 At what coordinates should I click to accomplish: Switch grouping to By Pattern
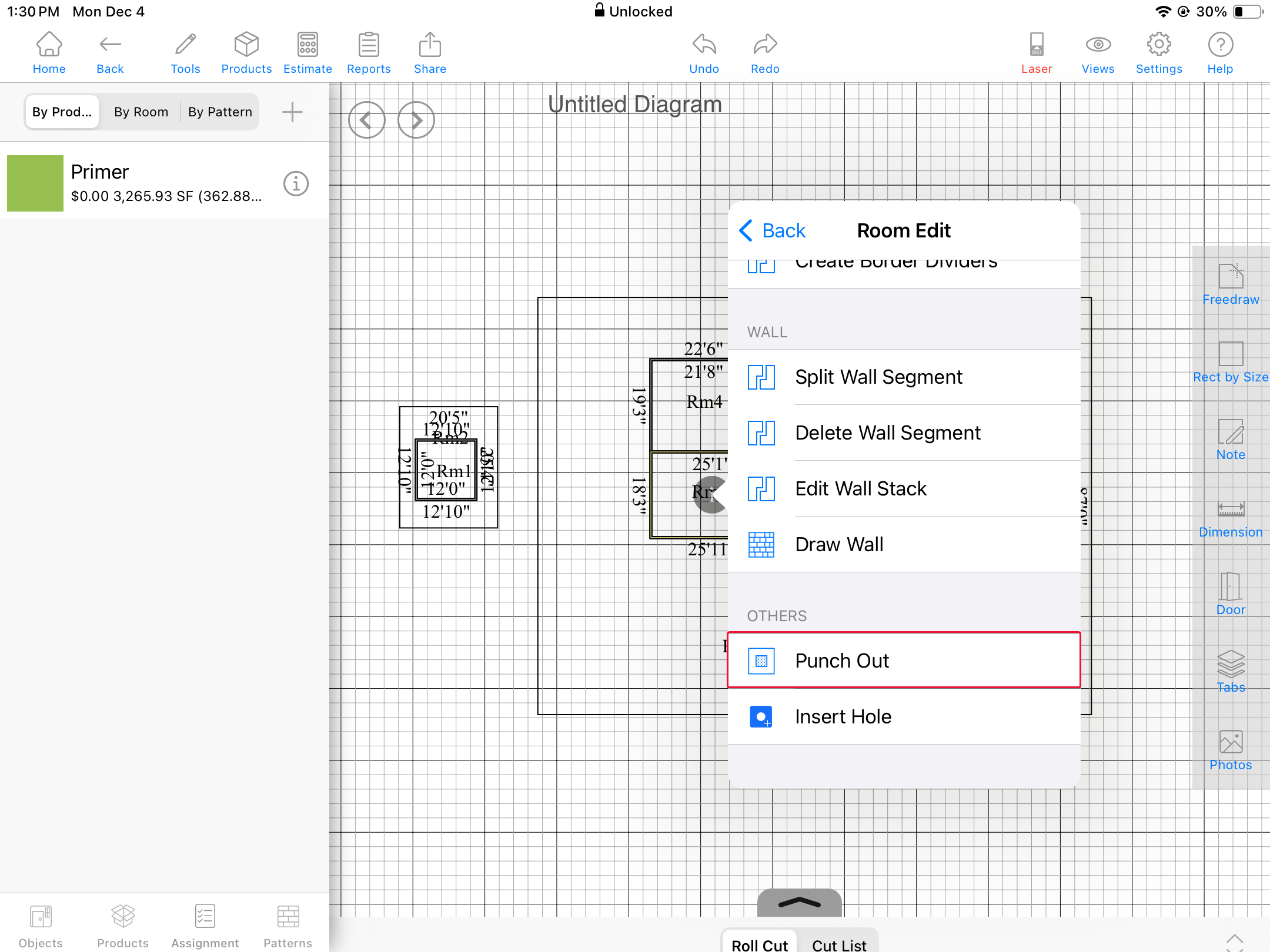pyautogui.click(x=220, y=112)
